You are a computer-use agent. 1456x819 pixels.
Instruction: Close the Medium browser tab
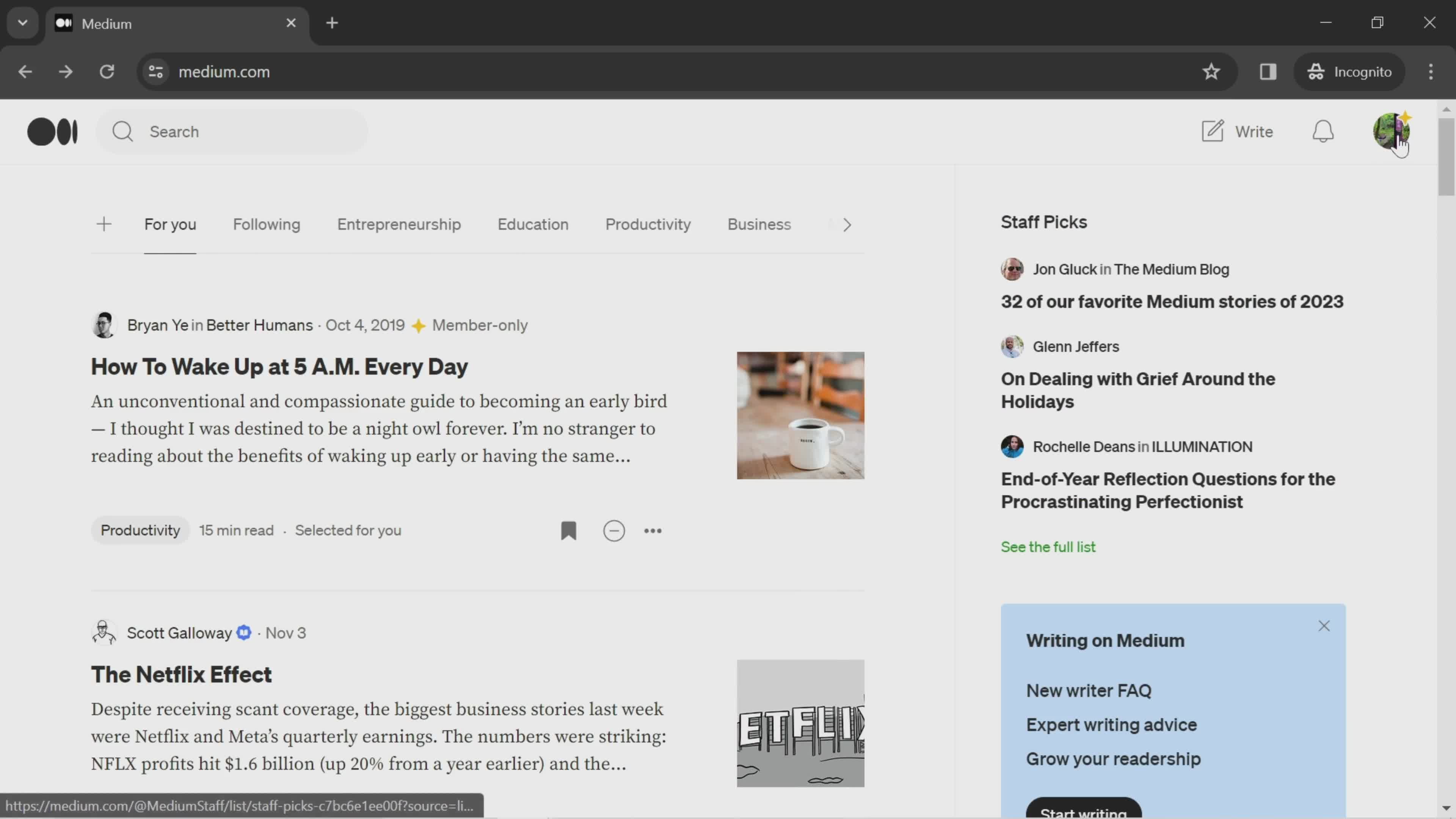coord(291,23)
